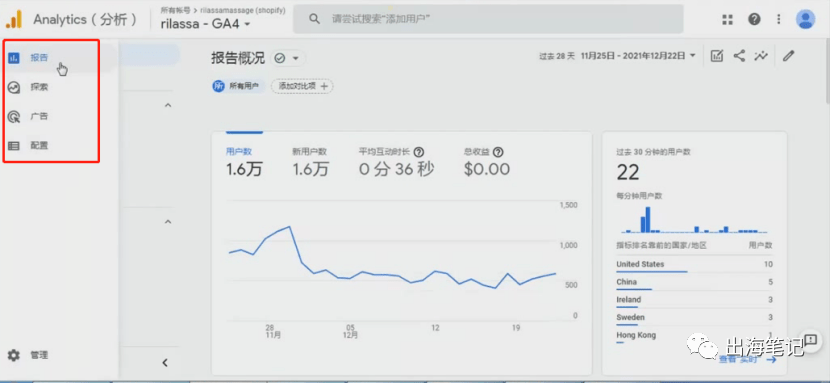The image size is (831, 383).
Task: Open the Advertising (广告) section
Action: (39, 116)
